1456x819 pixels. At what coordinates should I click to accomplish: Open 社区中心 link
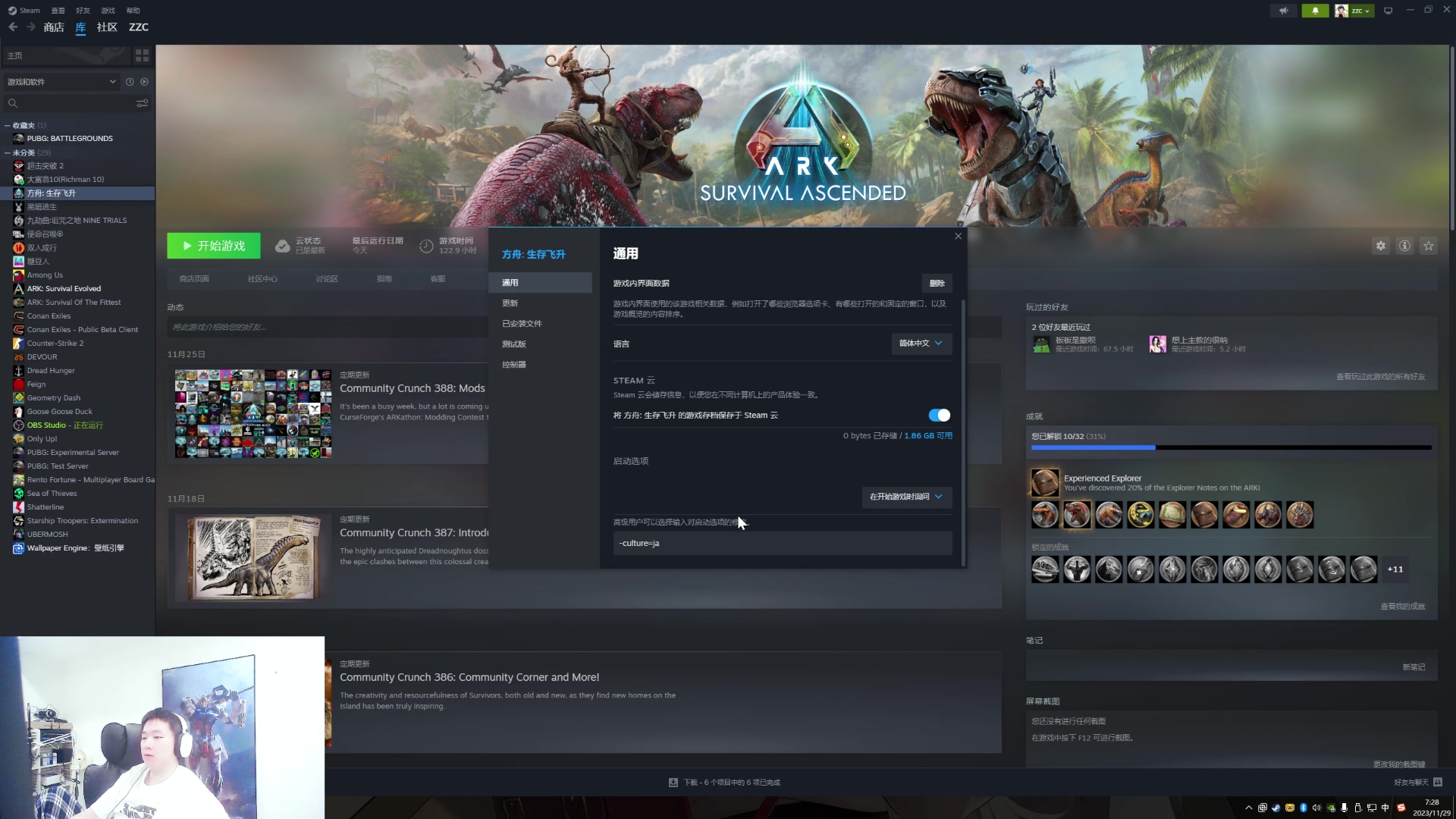pos(262,279)
